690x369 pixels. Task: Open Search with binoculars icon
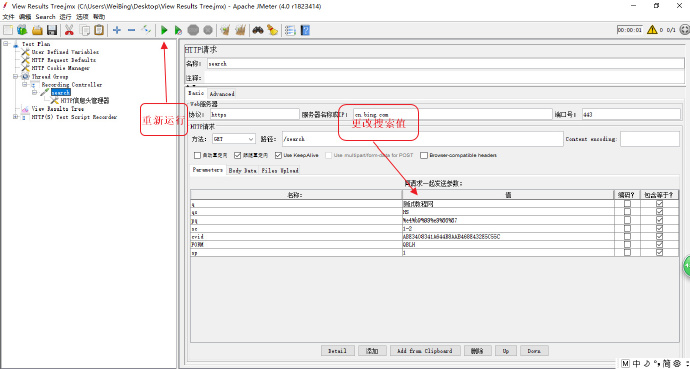[x=258, y=30]
